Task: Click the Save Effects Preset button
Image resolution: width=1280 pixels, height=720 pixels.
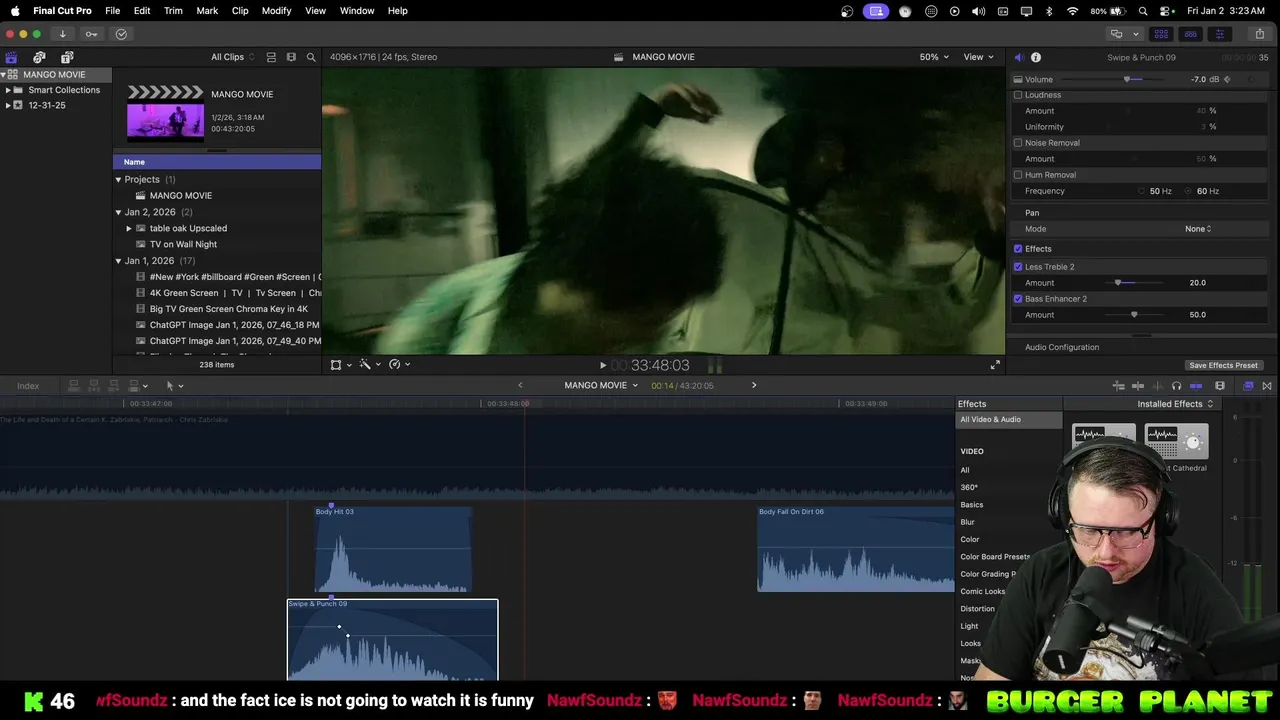Action: 1223,365
